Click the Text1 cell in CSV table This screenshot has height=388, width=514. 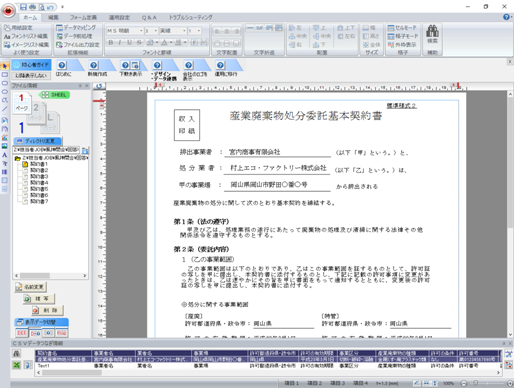(63, 366)
